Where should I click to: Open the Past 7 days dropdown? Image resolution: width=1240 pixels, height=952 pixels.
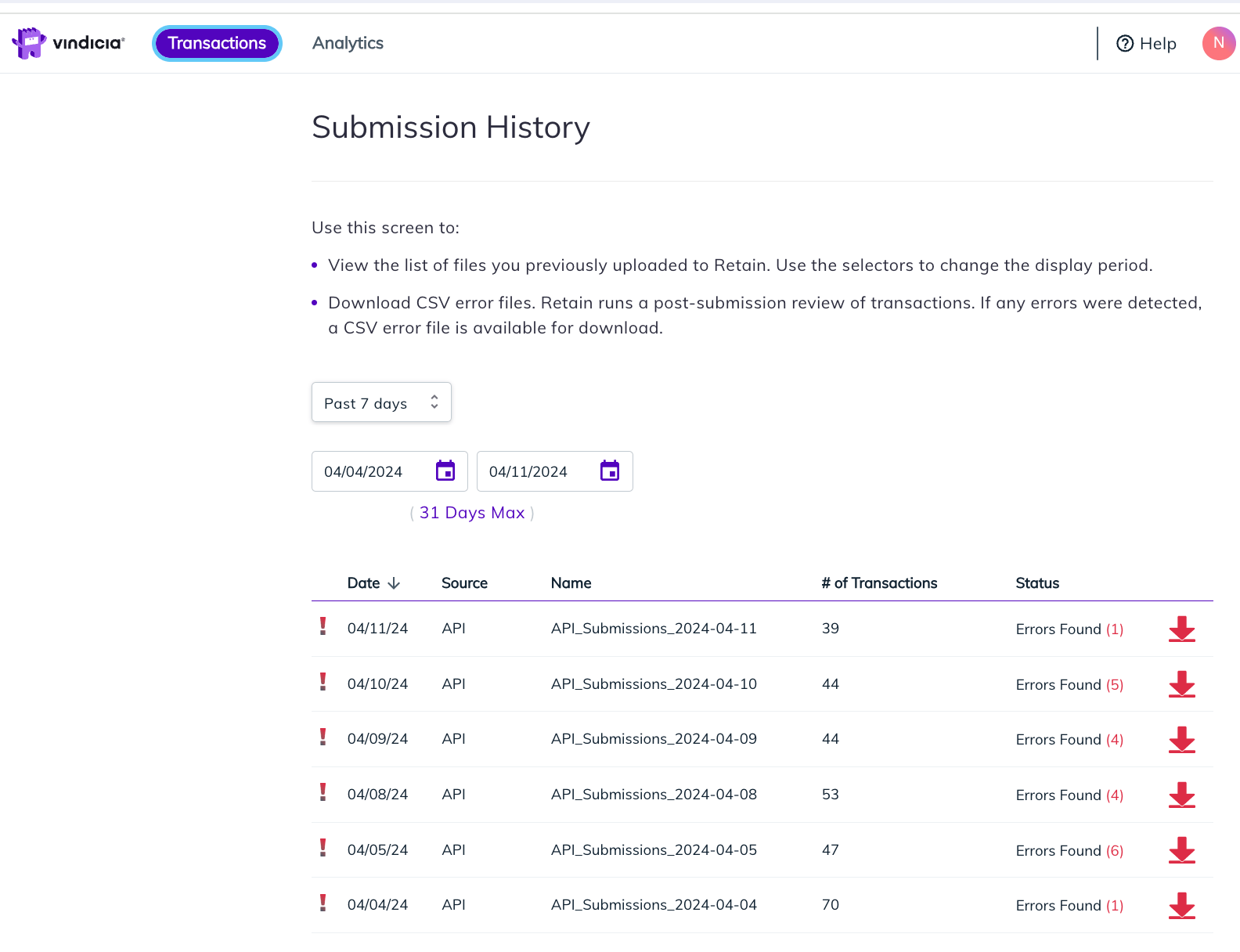coord(381,402)
